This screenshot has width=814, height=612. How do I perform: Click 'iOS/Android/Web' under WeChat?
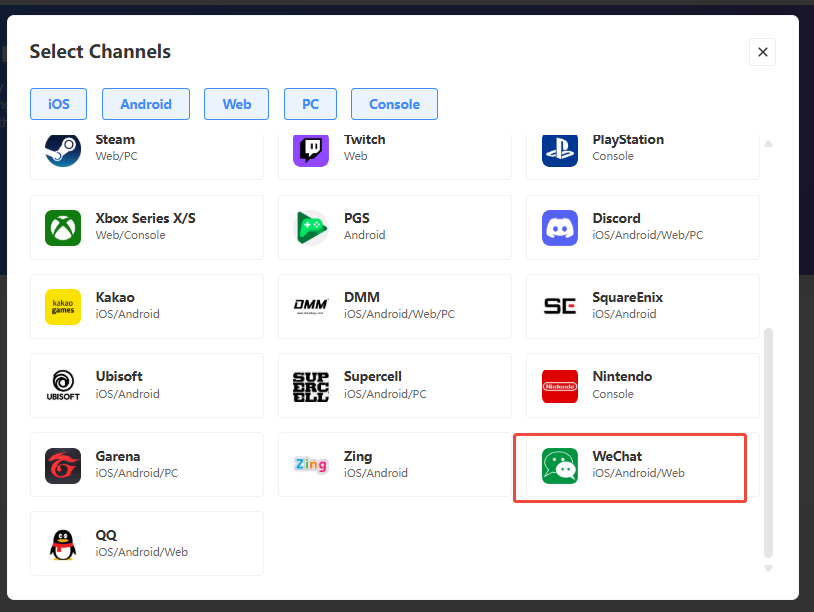pos(639,473)
